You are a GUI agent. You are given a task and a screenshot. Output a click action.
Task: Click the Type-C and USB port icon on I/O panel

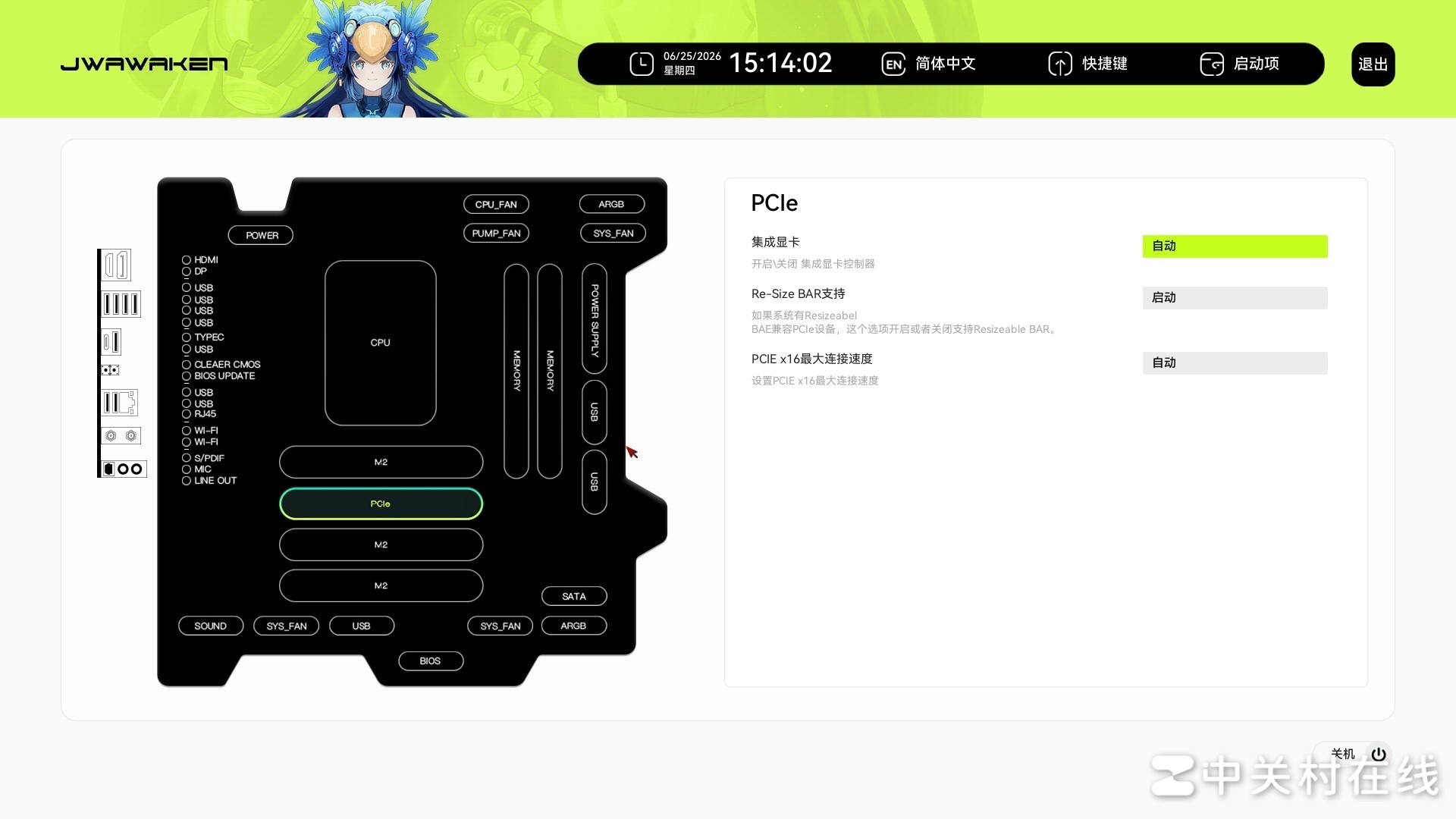click(x=111, y=341)
